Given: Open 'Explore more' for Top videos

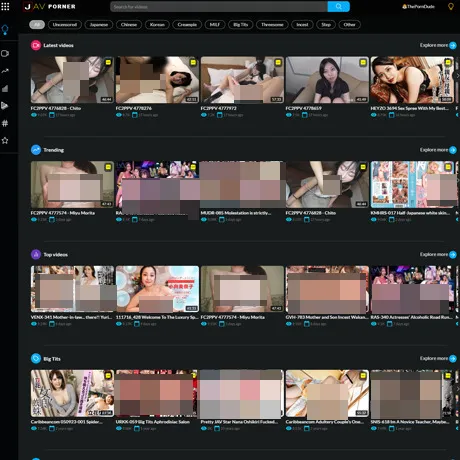Looking at the screenshot, I should point(438,255).
